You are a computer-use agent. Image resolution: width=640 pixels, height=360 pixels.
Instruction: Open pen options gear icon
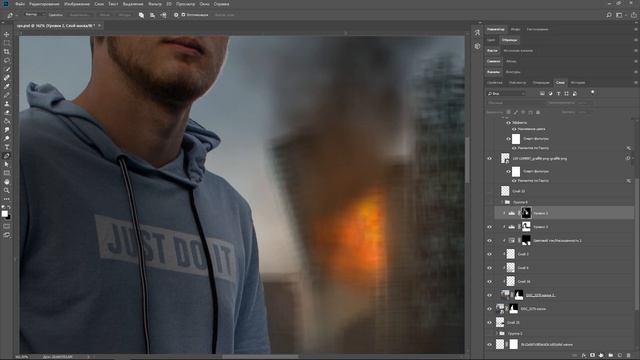[176, 15]
